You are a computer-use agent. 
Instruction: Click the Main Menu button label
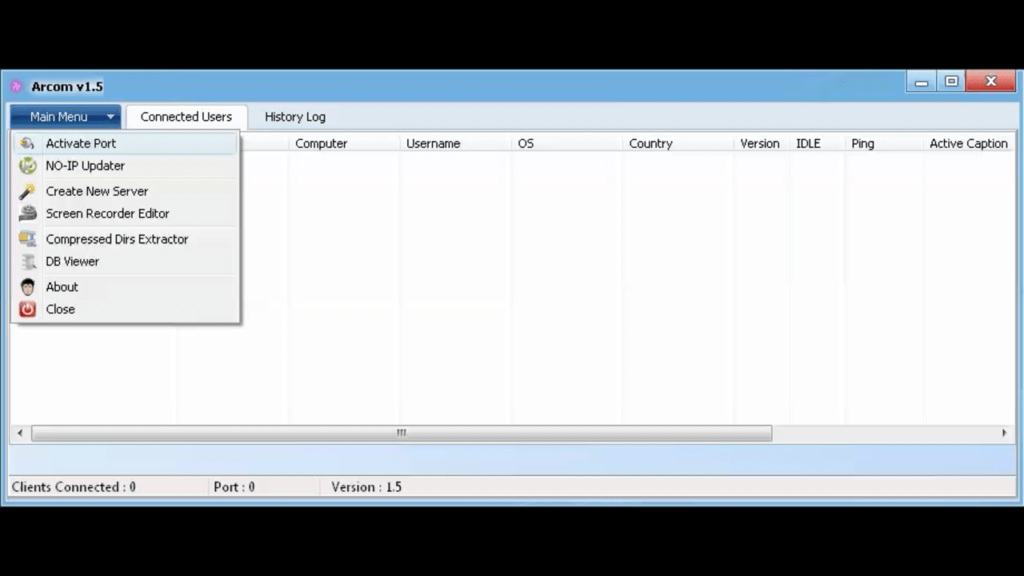point(59,117)
